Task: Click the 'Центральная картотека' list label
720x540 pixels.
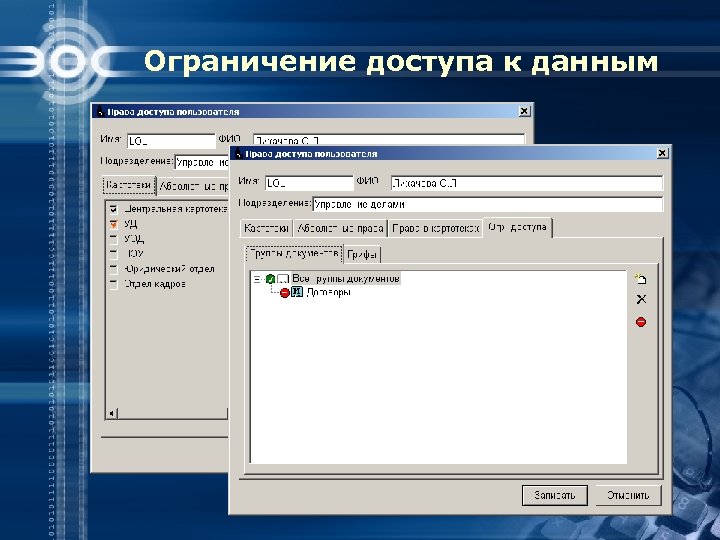Action: (x=175, y=209)
